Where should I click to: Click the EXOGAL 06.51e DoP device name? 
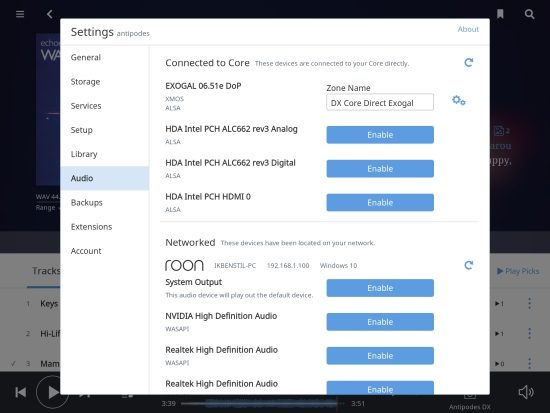[203, 86]
